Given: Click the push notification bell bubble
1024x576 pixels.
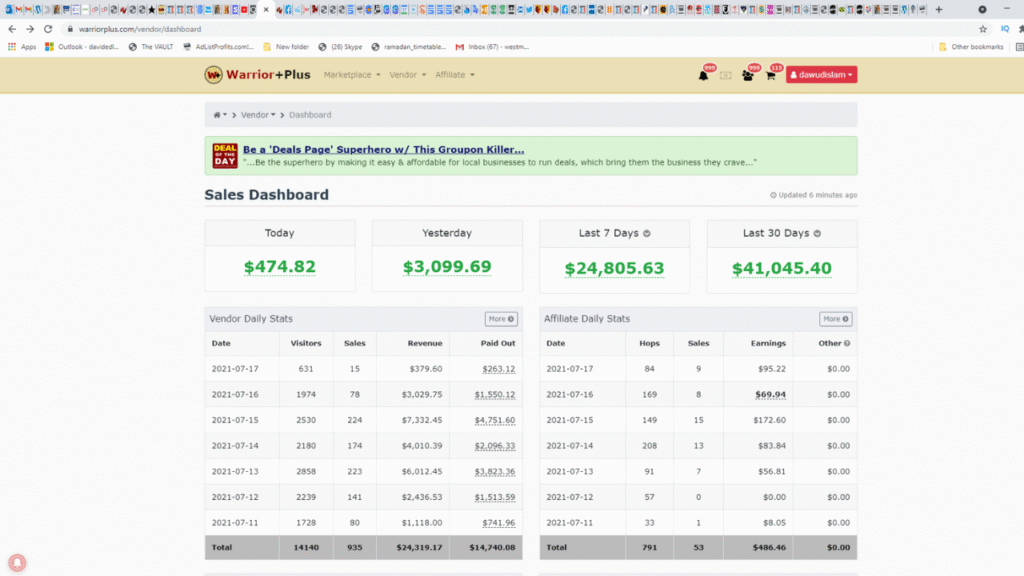Looking at the screenshot, I should pyautogui.click(x=18, y=562).
